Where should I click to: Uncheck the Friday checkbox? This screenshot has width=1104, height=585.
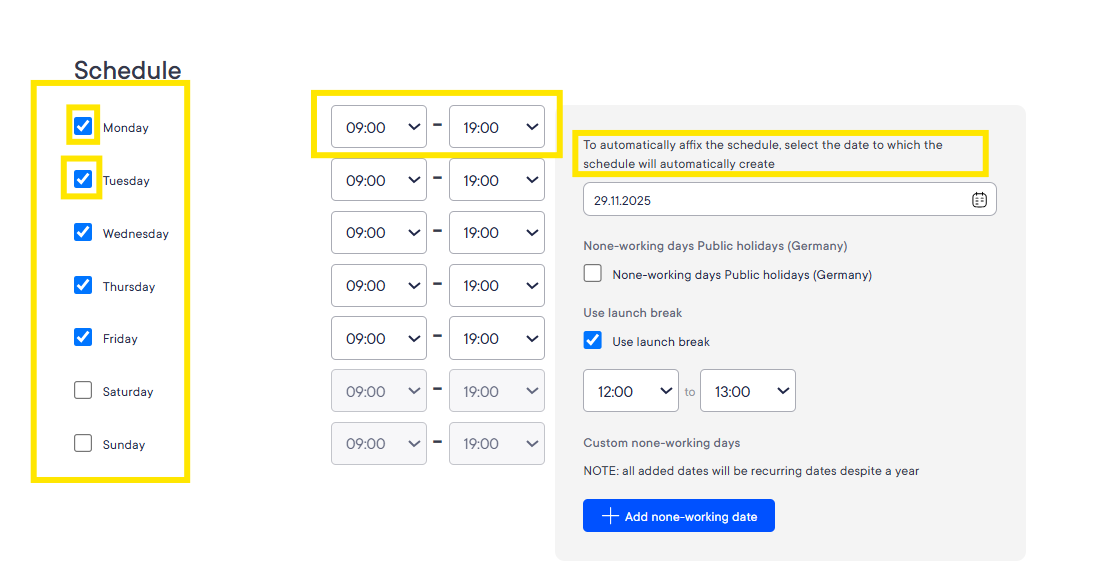tap(83, 337)
